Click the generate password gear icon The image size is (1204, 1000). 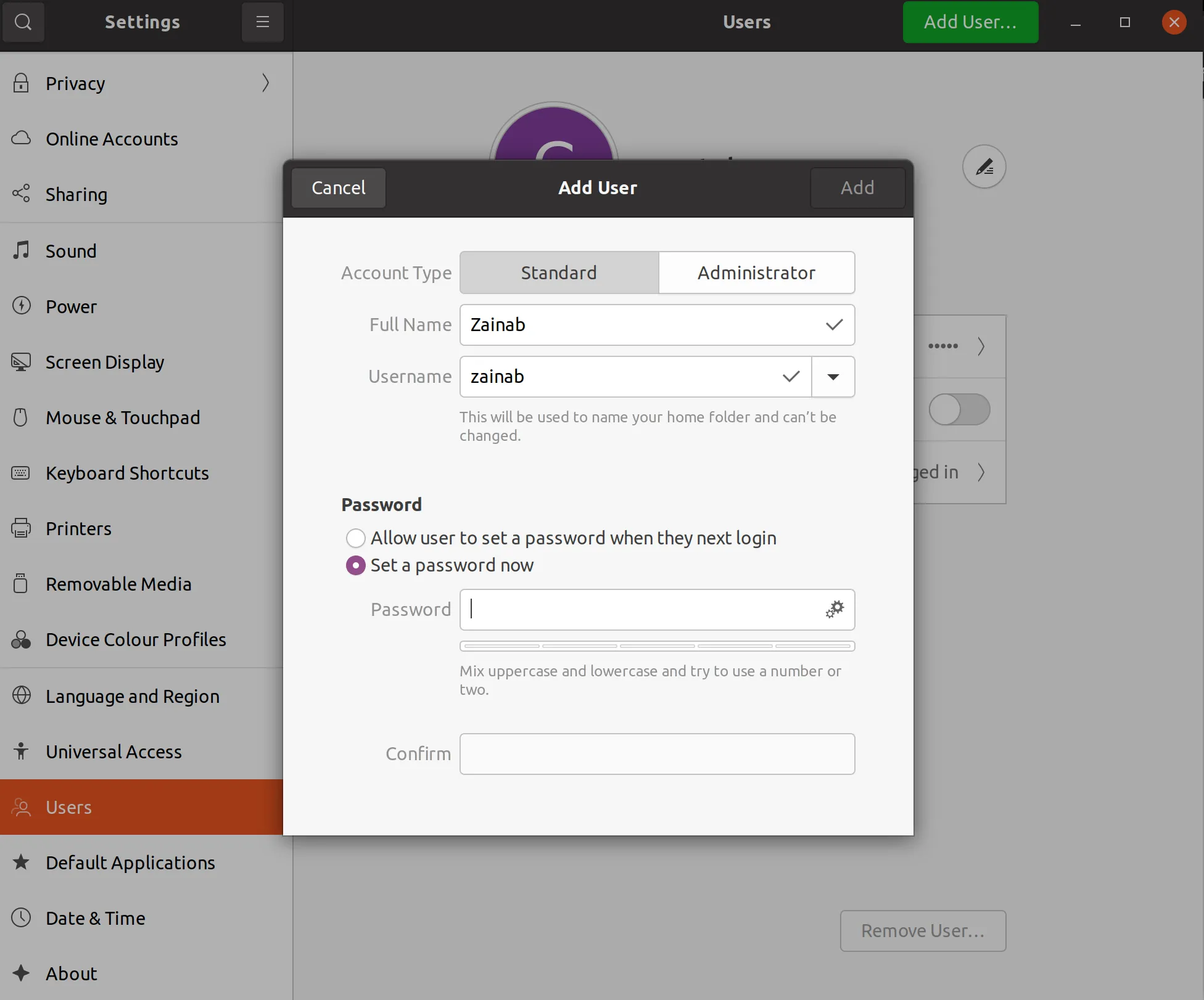pyautogui.click(x=835, y=609)
